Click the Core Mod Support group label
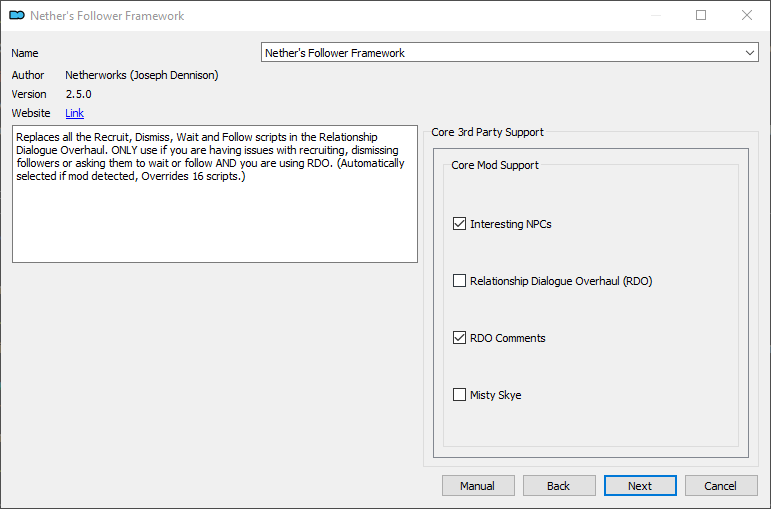Image resolution: width=771 pixels, height=509 pixels. [x=495, y=165]
